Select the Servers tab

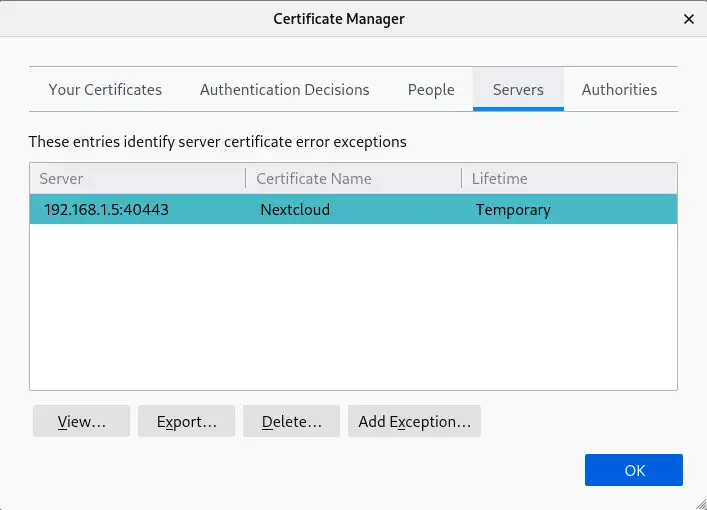pos(518,90)
